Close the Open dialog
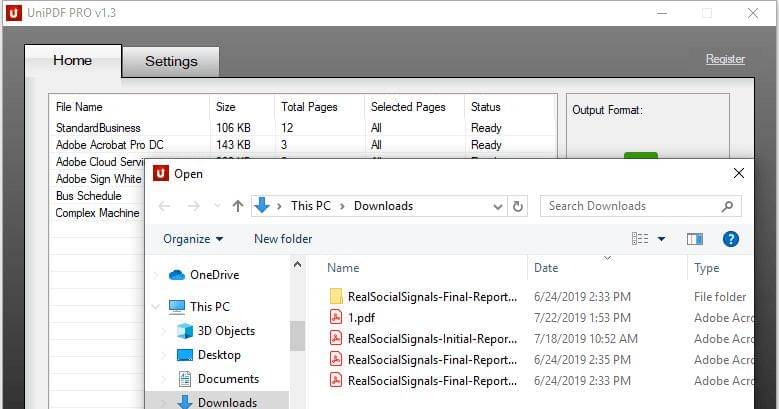This screenshot has width=779, height=409. point(739,173)
